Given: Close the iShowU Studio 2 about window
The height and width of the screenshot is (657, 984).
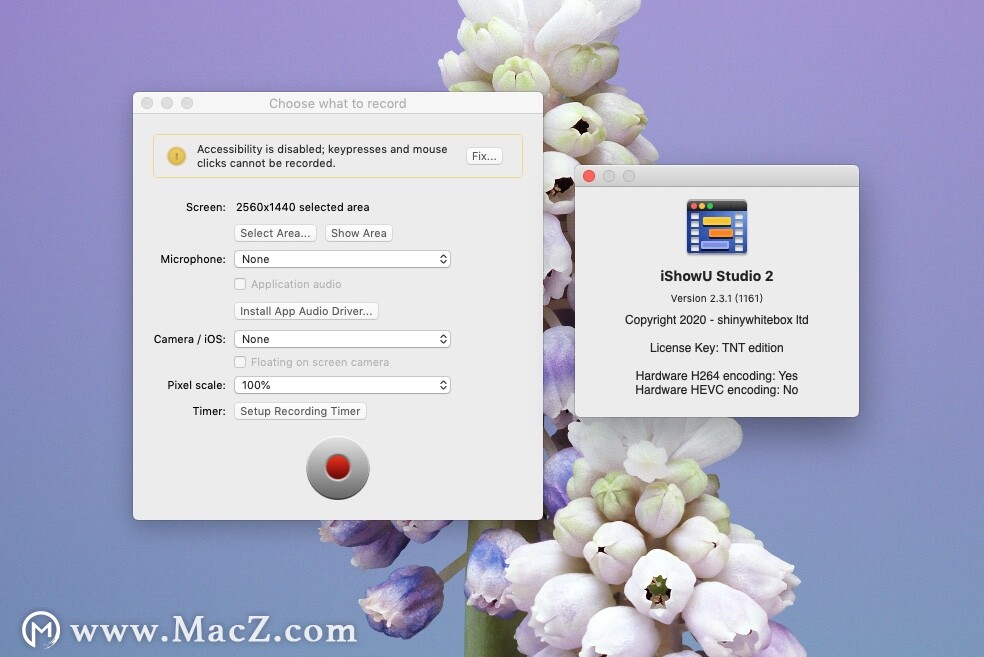Looking at the screenshot, I should [x=589, y=176].
